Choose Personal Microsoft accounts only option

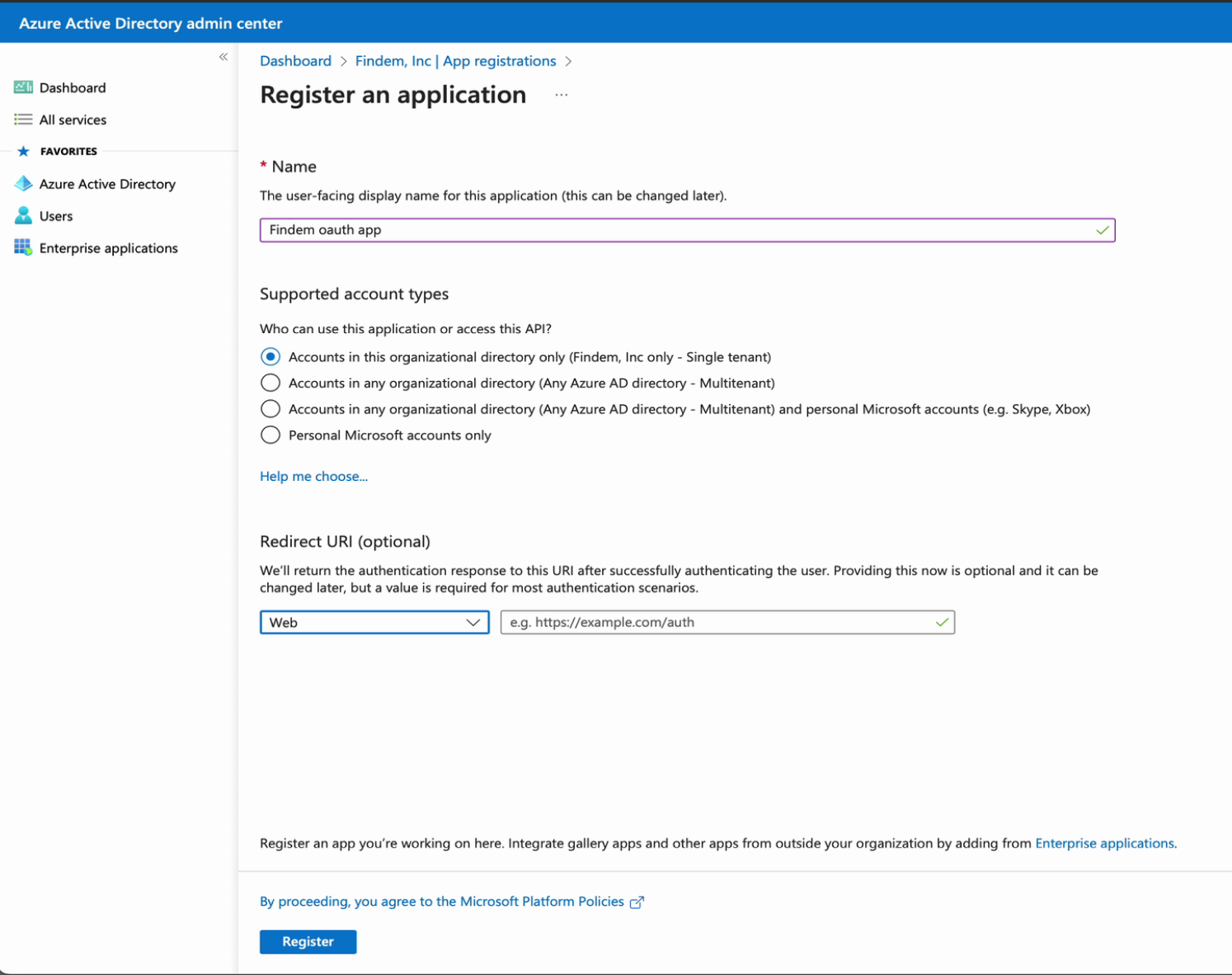coord(270,435)
